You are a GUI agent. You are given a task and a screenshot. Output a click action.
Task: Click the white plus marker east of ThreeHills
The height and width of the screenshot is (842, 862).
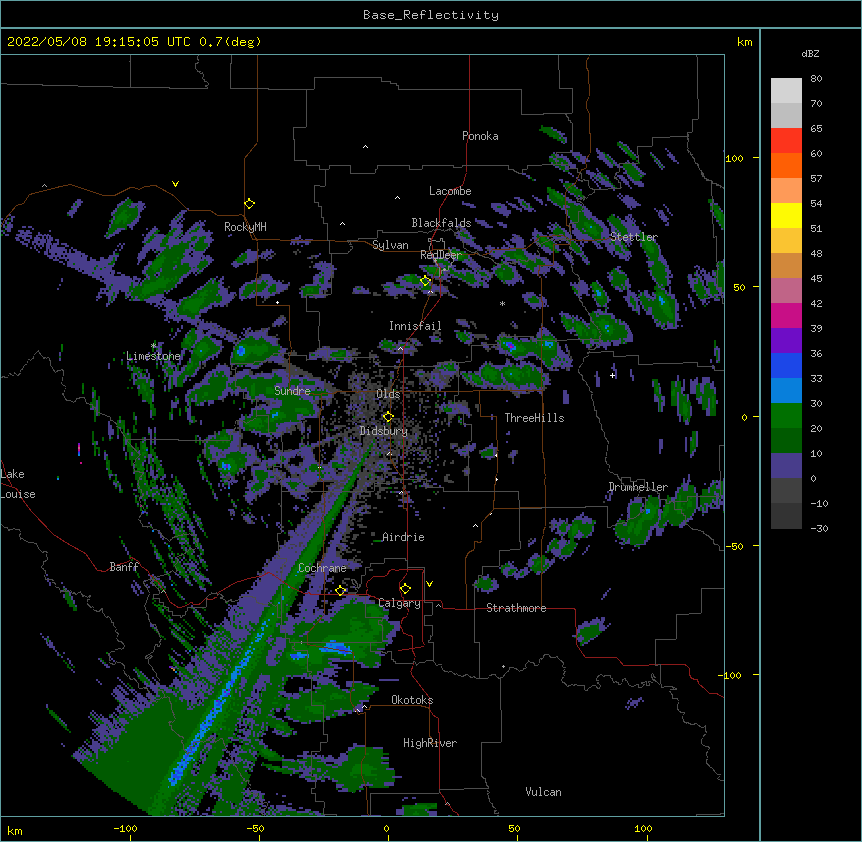point(612,375)
